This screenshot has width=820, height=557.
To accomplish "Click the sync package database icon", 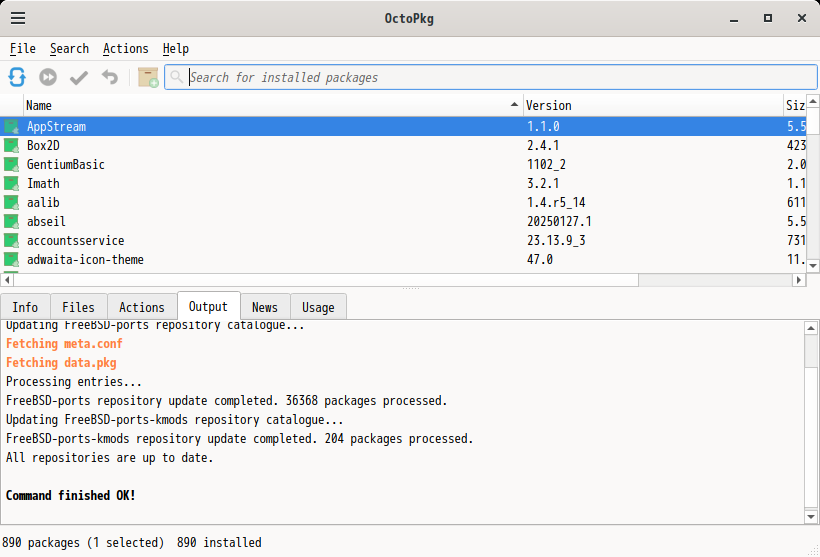I will click(17, 77).
